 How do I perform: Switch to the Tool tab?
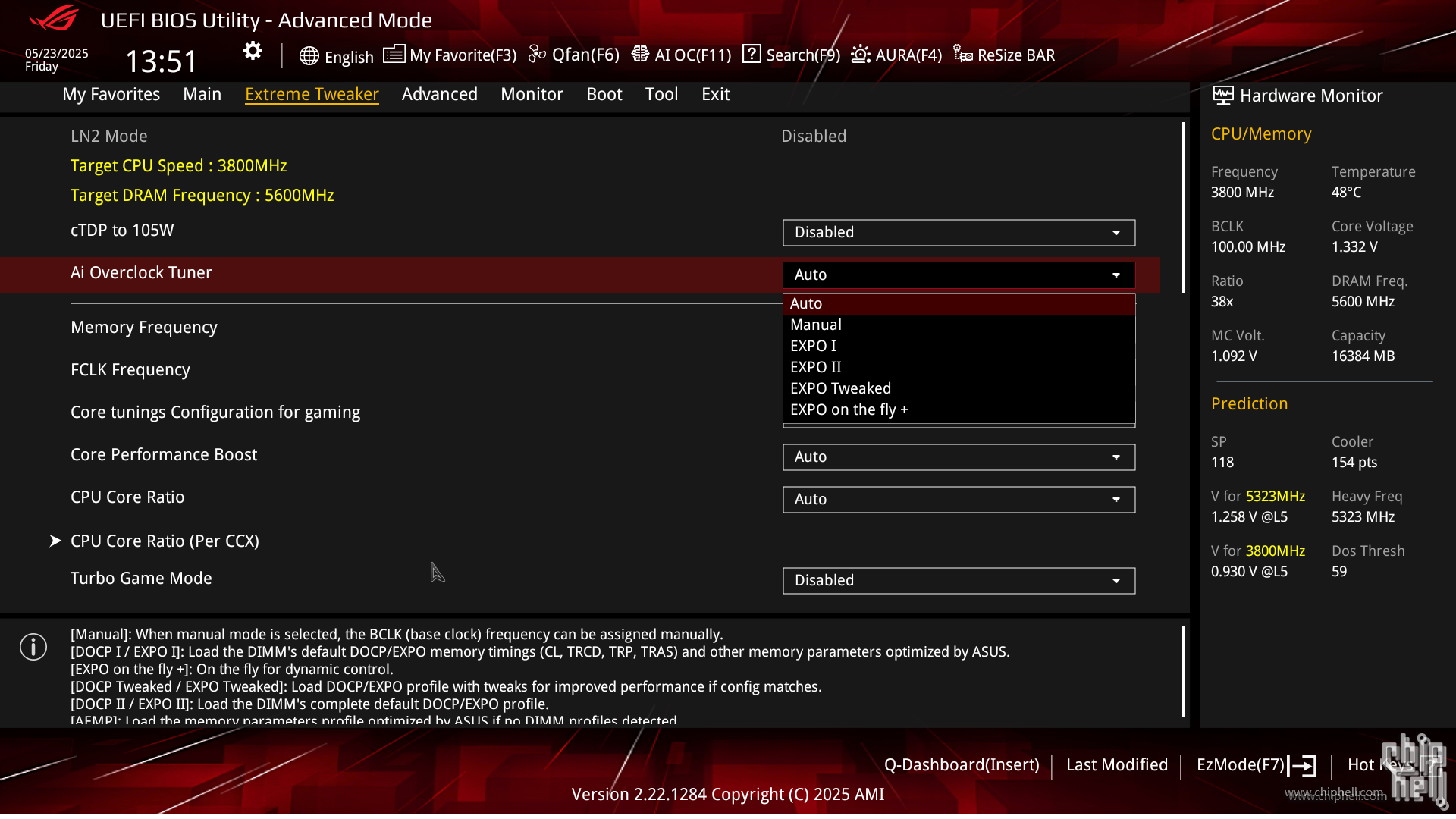click(x=661, y=94)
